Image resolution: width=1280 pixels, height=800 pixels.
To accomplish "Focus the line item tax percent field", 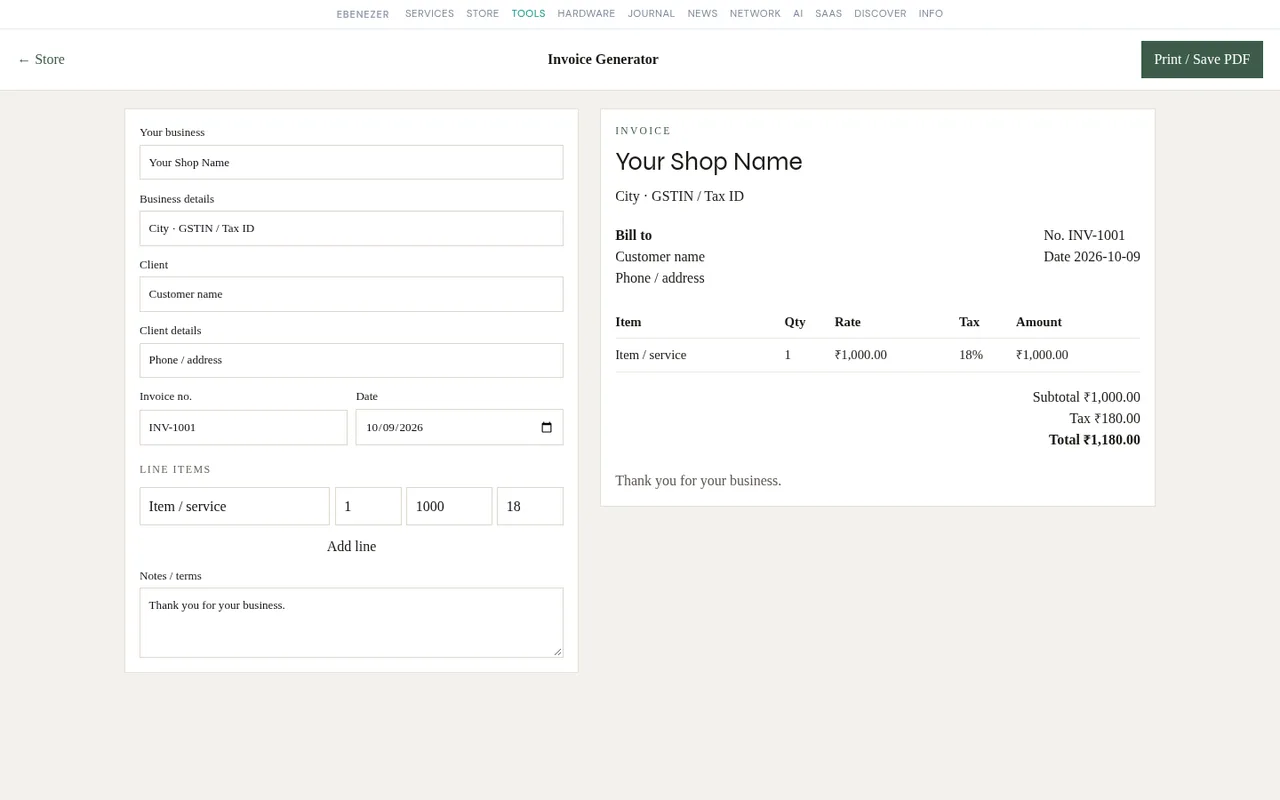I will [530, 506].
